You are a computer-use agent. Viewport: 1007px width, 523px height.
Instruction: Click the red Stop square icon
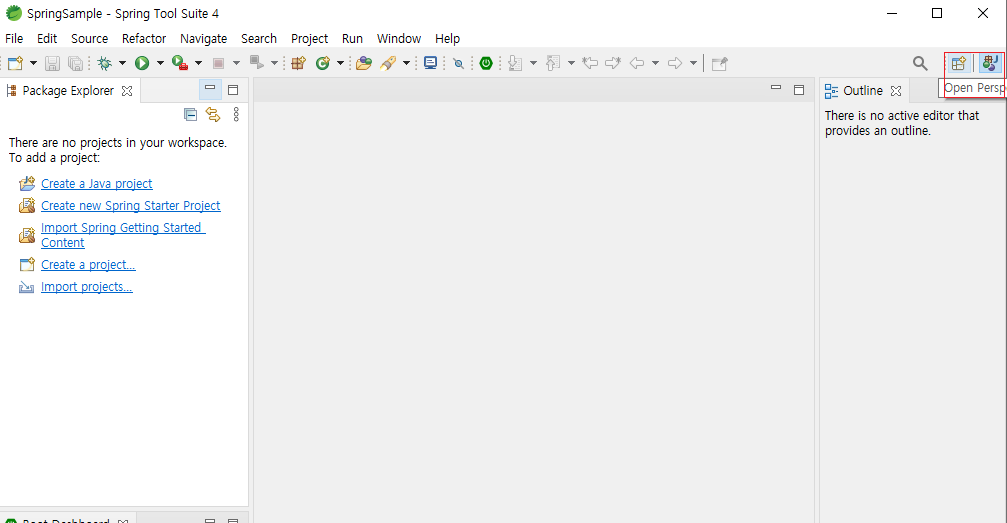218,63
